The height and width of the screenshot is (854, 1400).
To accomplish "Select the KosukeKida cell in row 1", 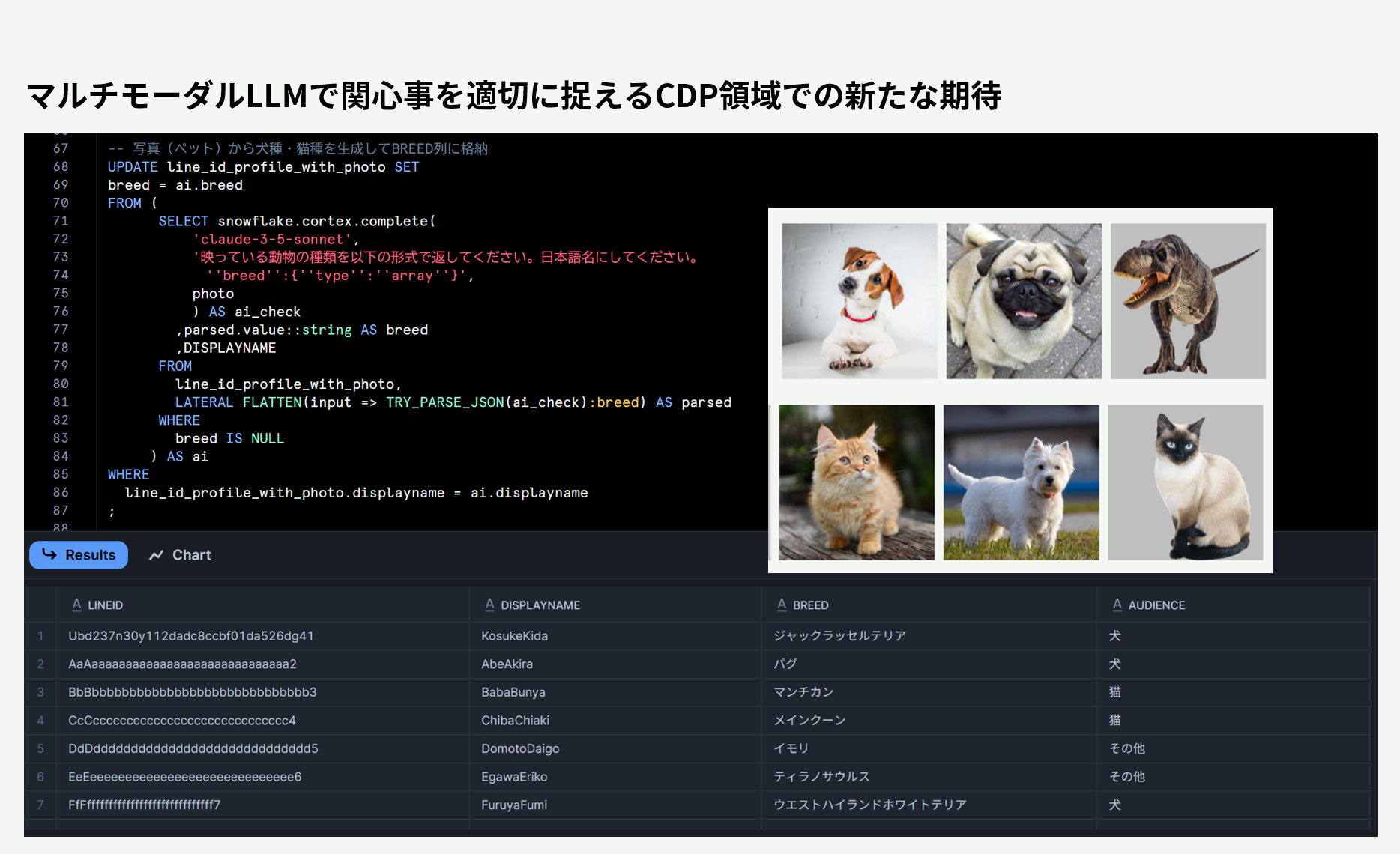I will [514, 636].
